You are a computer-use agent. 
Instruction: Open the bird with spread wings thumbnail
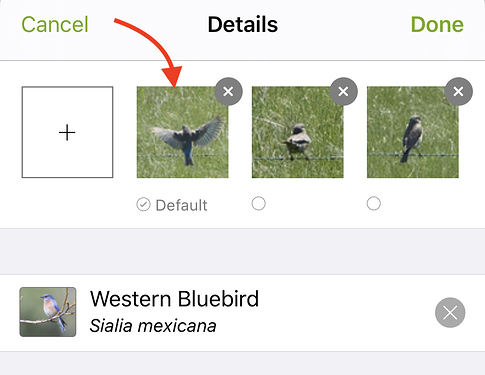pyautogui.click(x=182, y=132)
